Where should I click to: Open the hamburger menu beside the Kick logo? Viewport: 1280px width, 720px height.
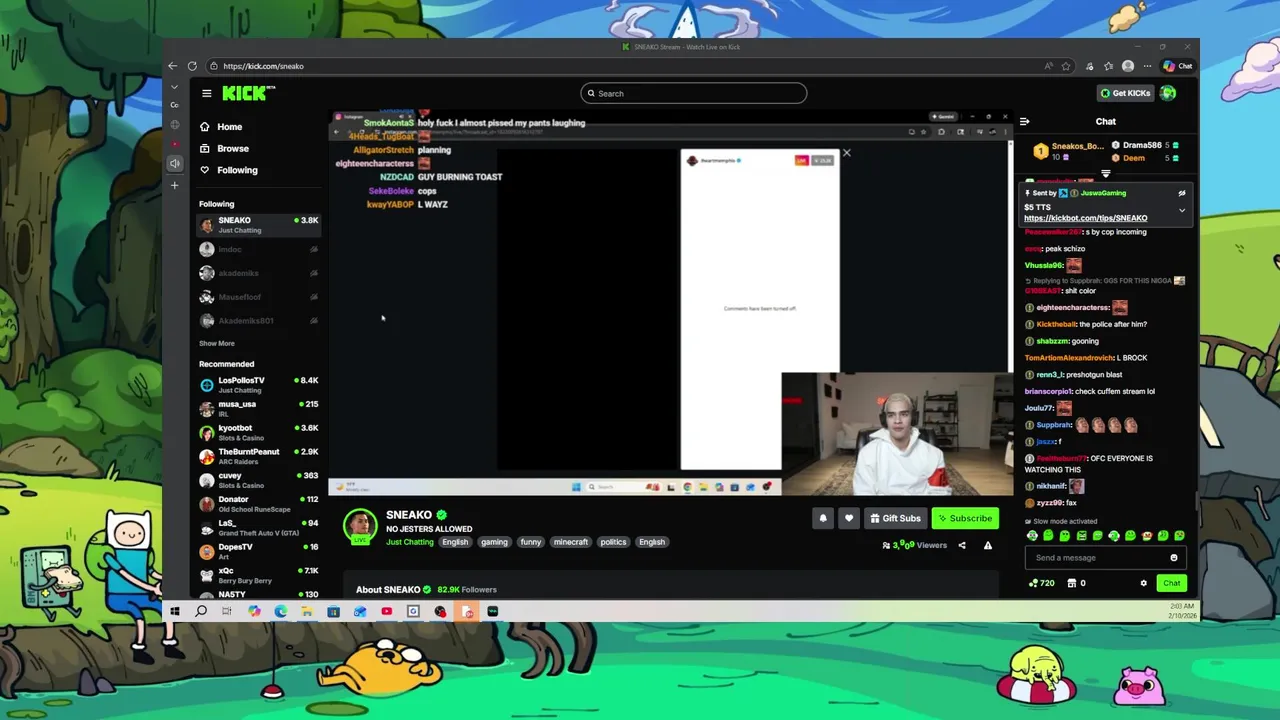[206, 93]
